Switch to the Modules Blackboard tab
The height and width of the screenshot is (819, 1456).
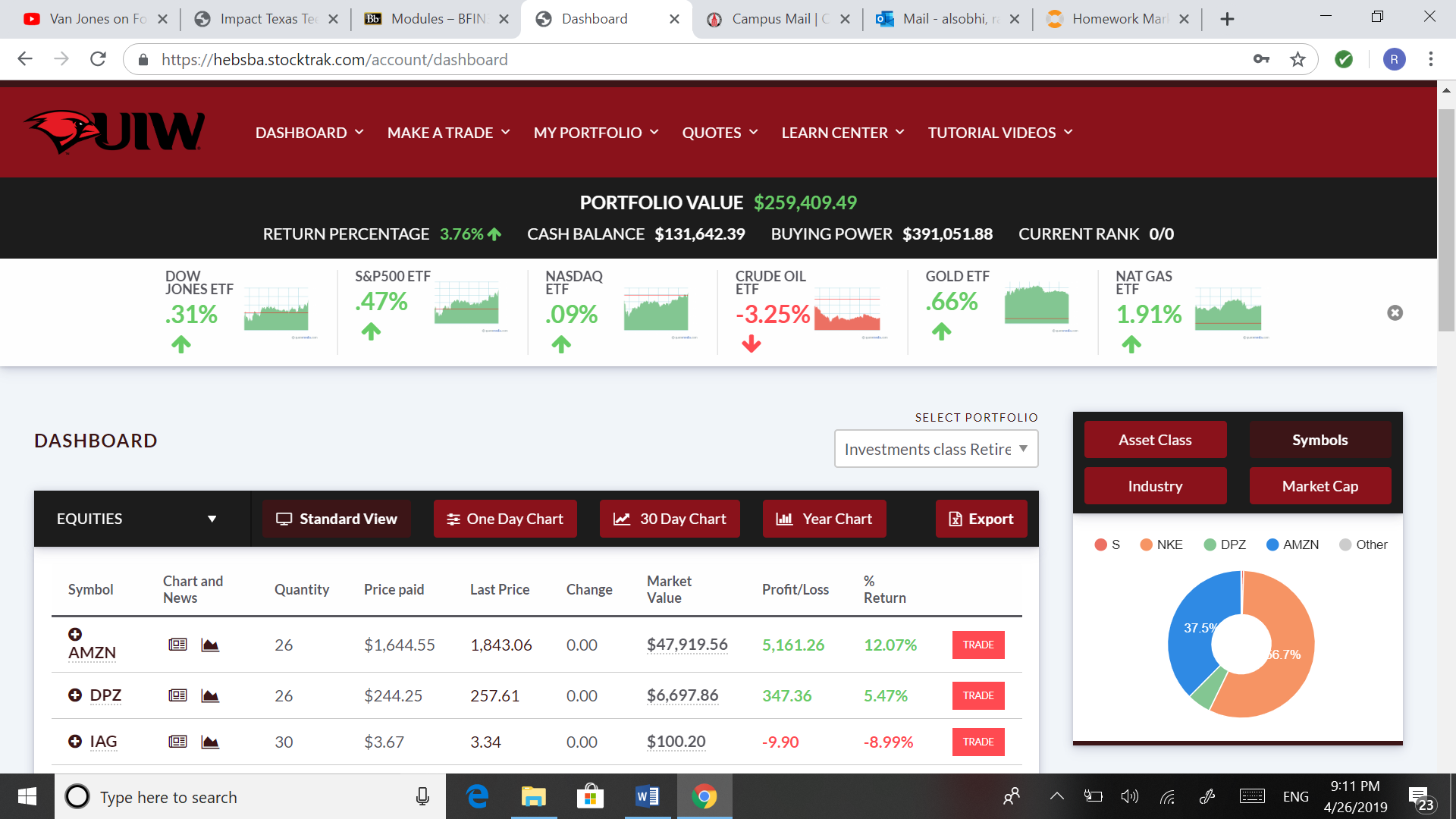(436, 19)
